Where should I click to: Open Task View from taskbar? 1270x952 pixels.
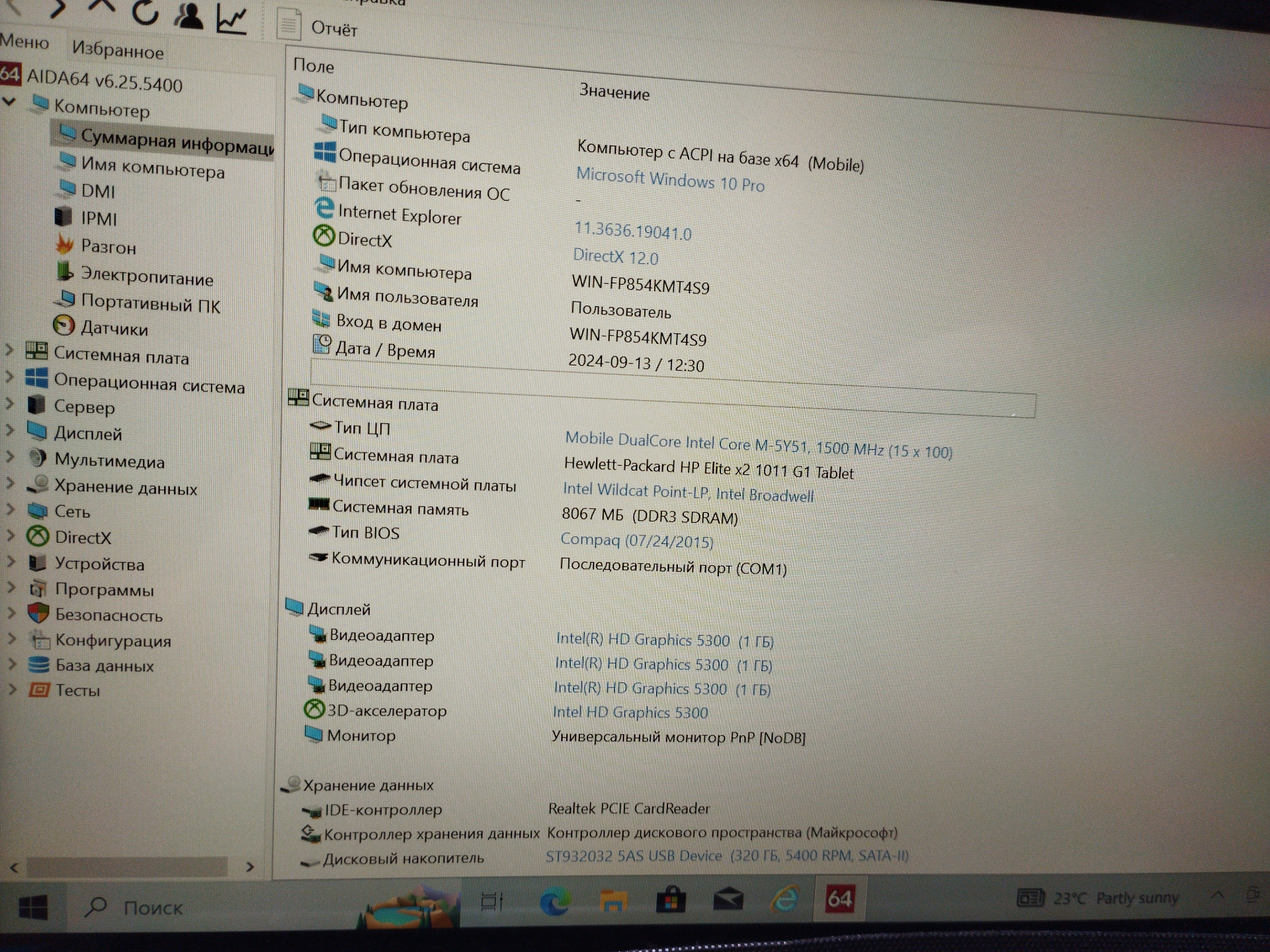492,900
